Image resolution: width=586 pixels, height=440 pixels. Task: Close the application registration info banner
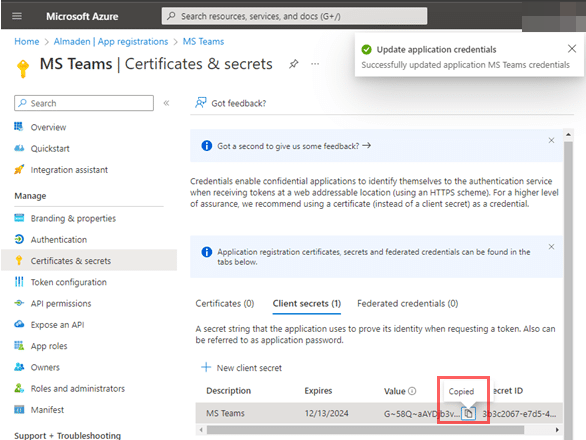[551, 247]
